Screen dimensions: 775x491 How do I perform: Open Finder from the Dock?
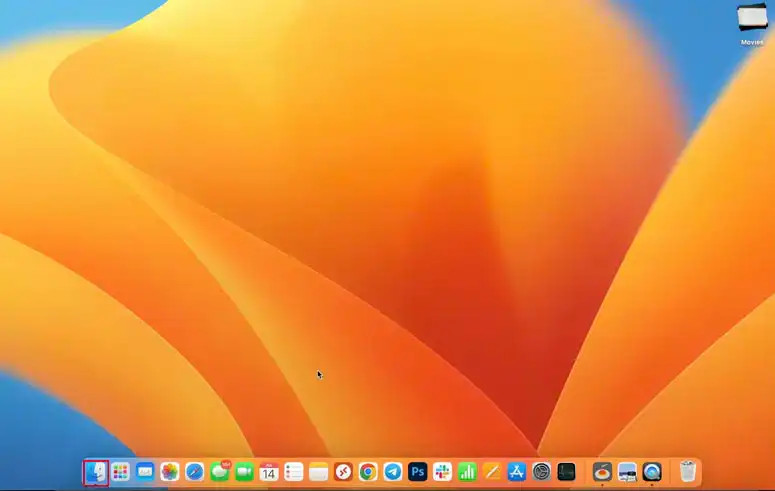click(x=96, y=471)
